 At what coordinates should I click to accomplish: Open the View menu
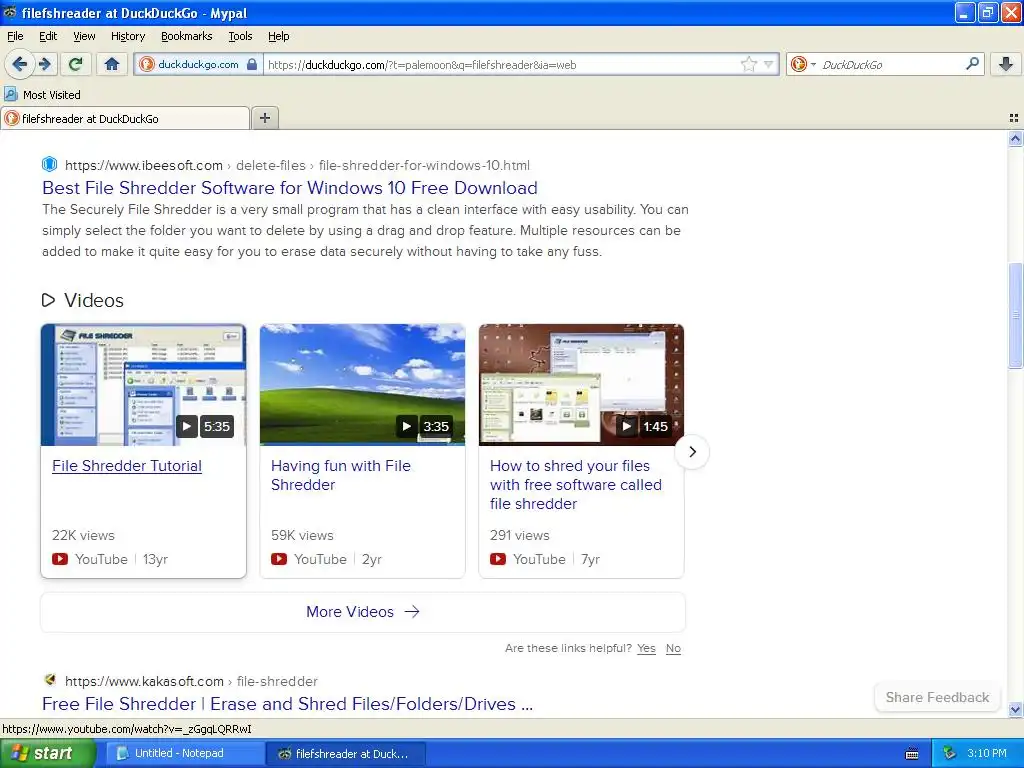point(84,36)
